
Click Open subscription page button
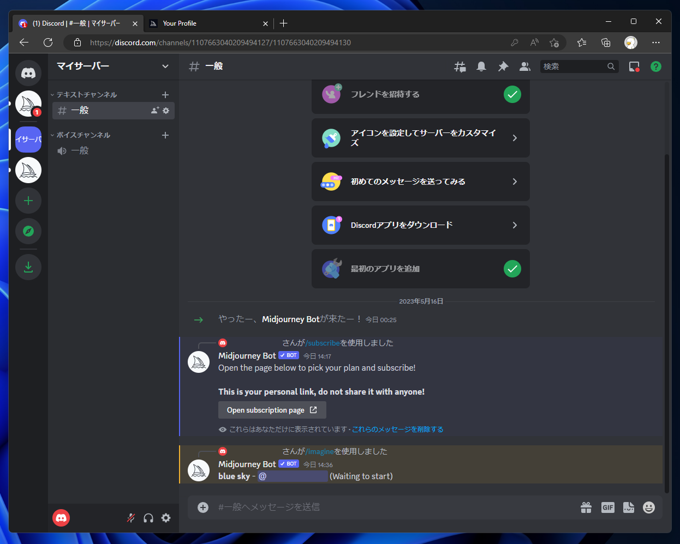point(272,410)
